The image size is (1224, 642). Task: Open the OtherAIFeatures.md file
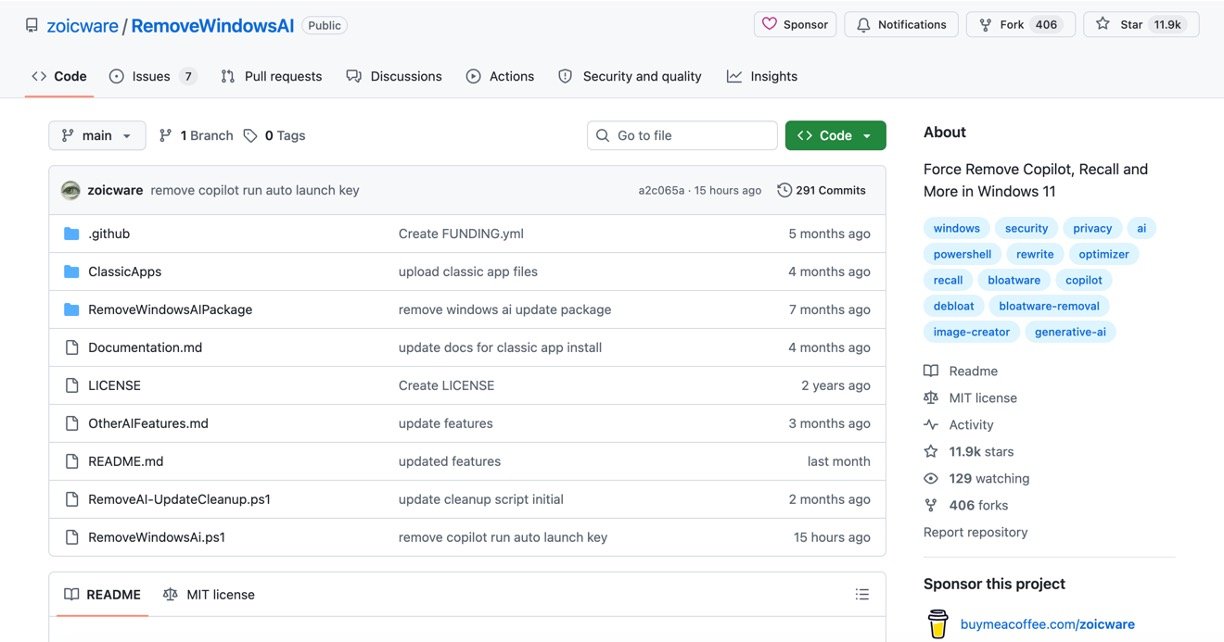148,424
